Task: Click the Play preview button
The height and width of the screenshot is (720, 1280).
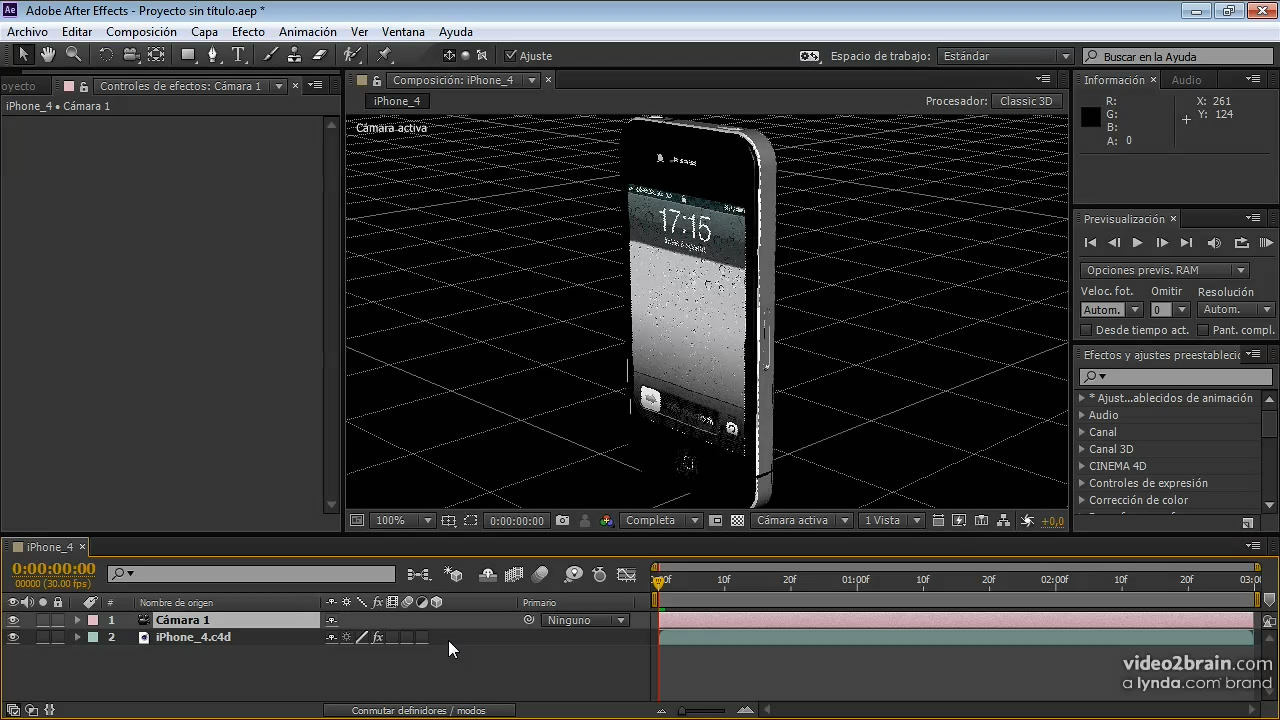Action: point(1137,243)
